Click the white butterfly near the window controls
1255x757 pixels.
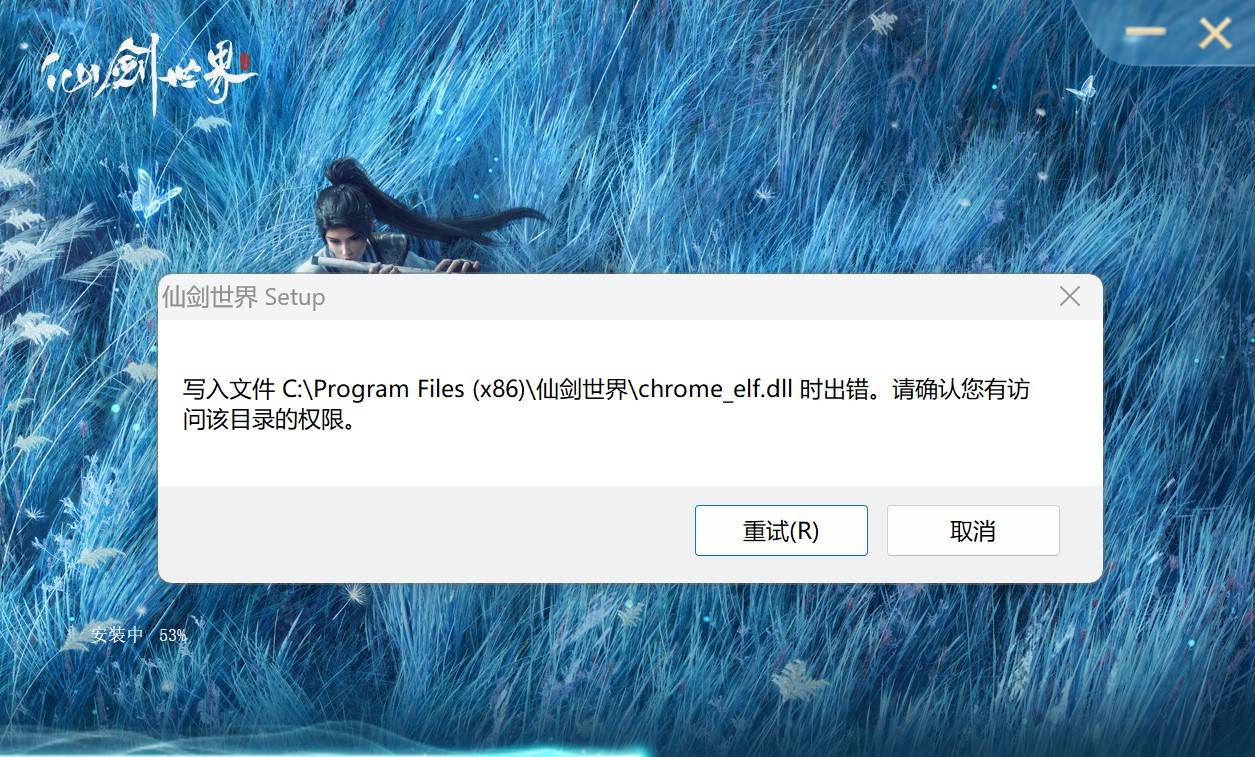(1082, 88)
